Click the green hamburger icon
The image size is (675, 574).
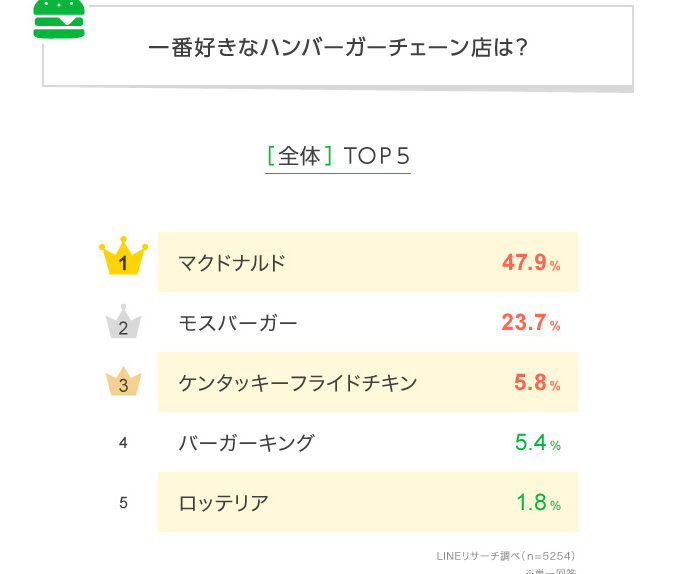point(59,18)
